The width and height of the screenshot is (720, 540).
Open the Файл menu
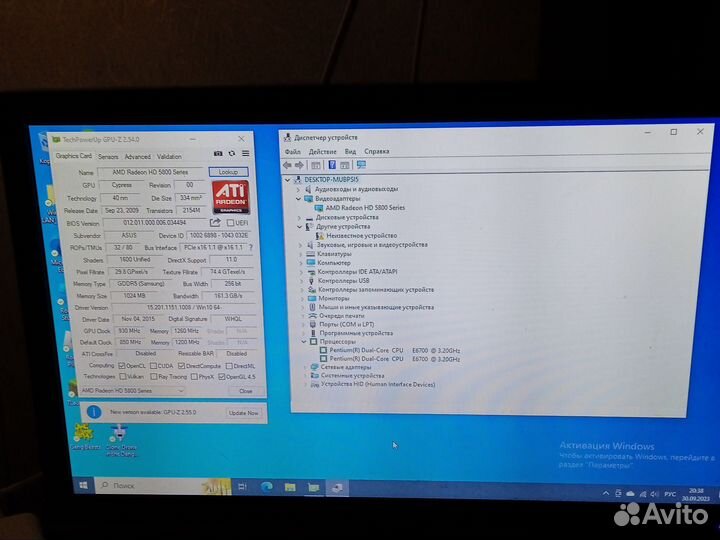292,151
